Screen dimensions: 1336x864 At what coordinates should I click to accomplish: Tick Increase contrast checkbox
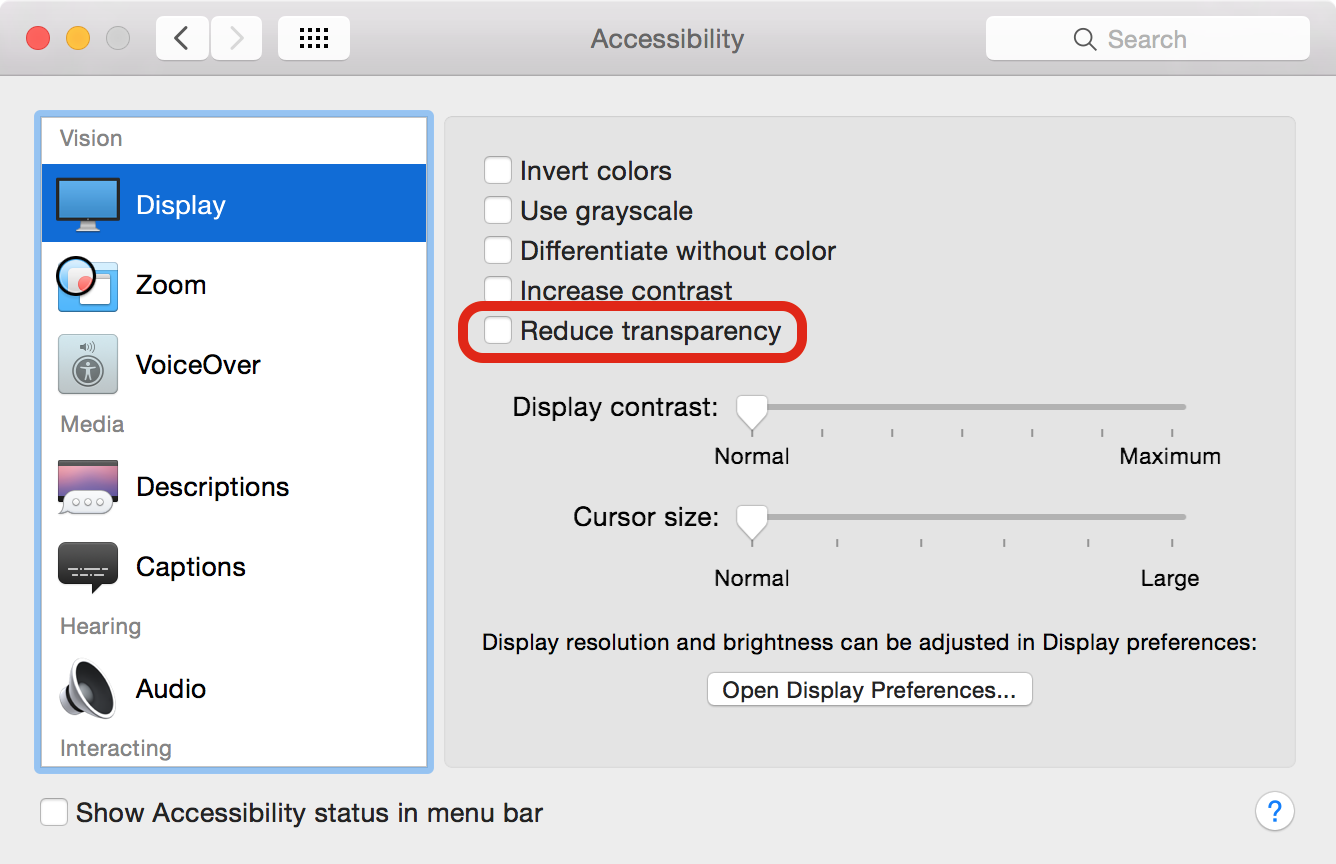(498, 290)
